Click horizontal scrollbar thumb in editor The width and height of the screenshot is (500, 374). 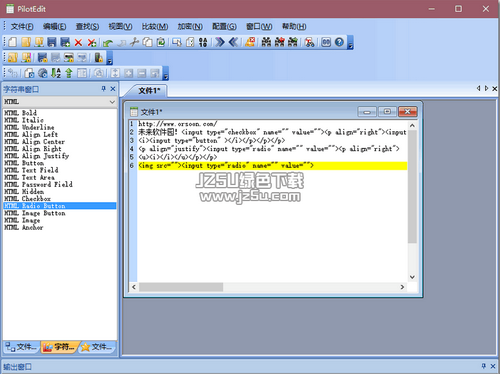[181, 287]
